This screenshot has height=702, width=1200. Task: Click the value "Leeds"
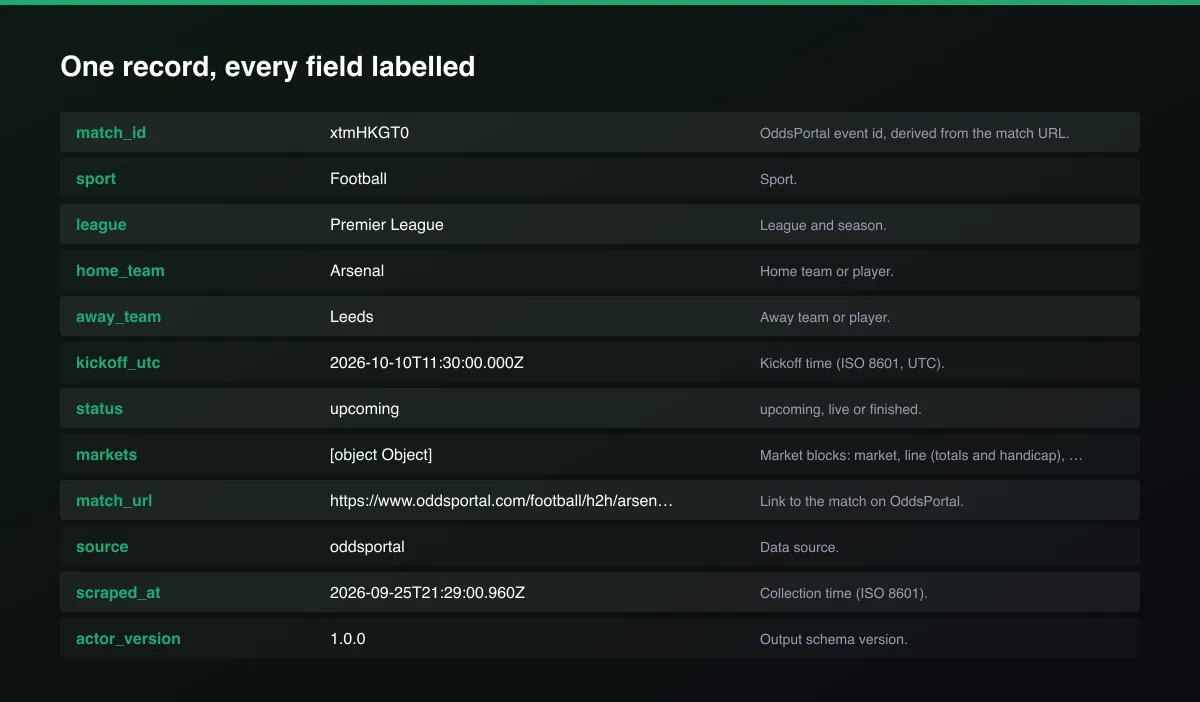click(352, 317)
